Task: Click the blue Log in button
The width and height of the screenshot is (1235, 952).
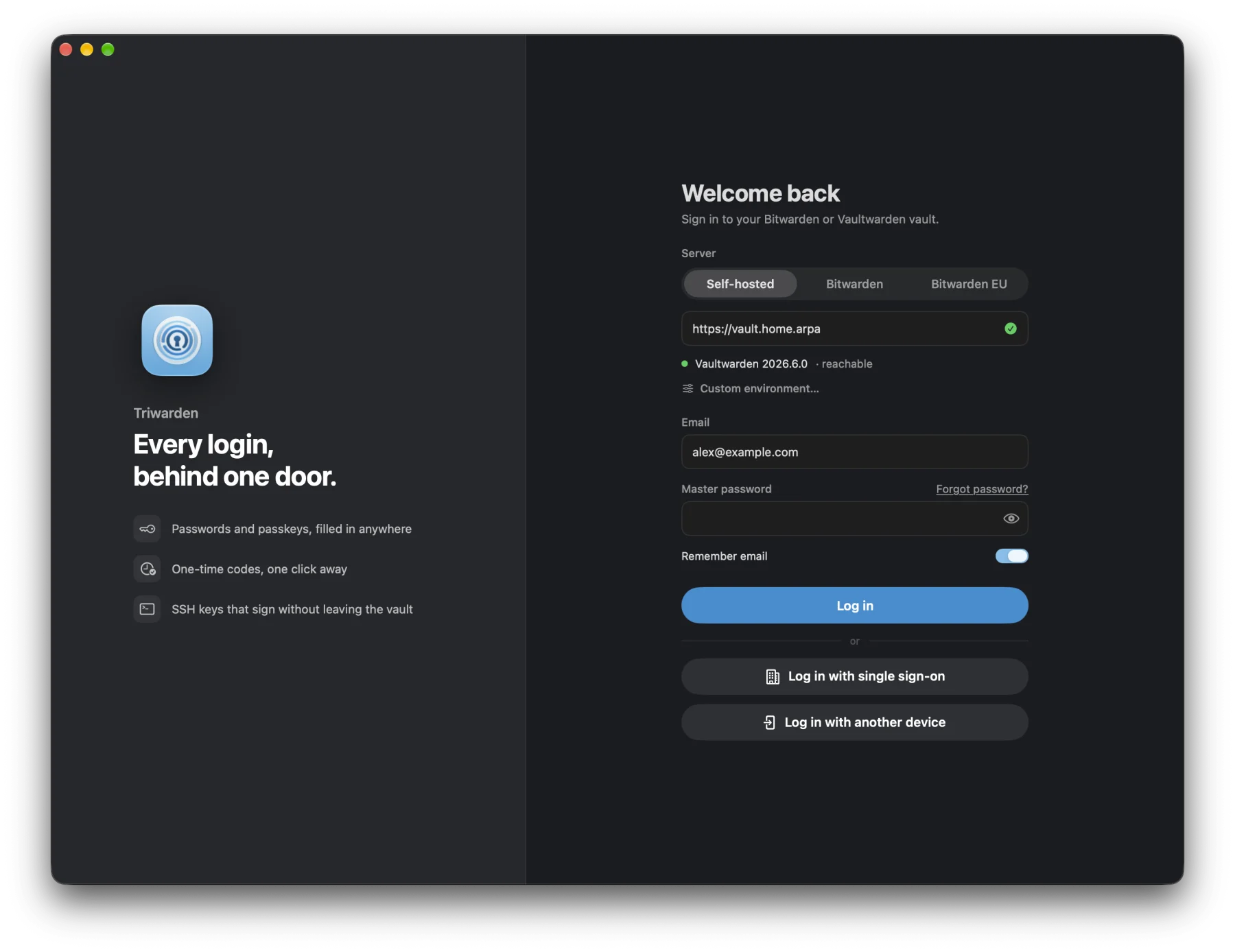Action: tap(854, 606)
